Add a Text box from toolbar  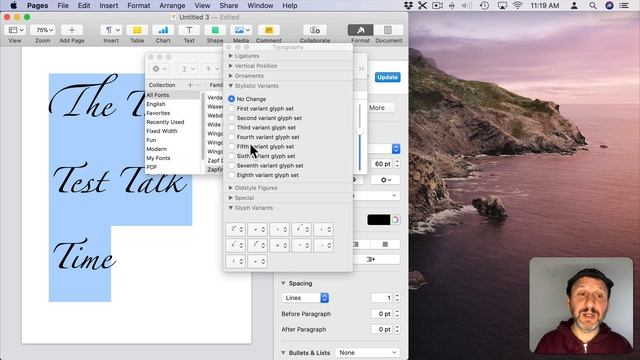(x=189, y=30)
